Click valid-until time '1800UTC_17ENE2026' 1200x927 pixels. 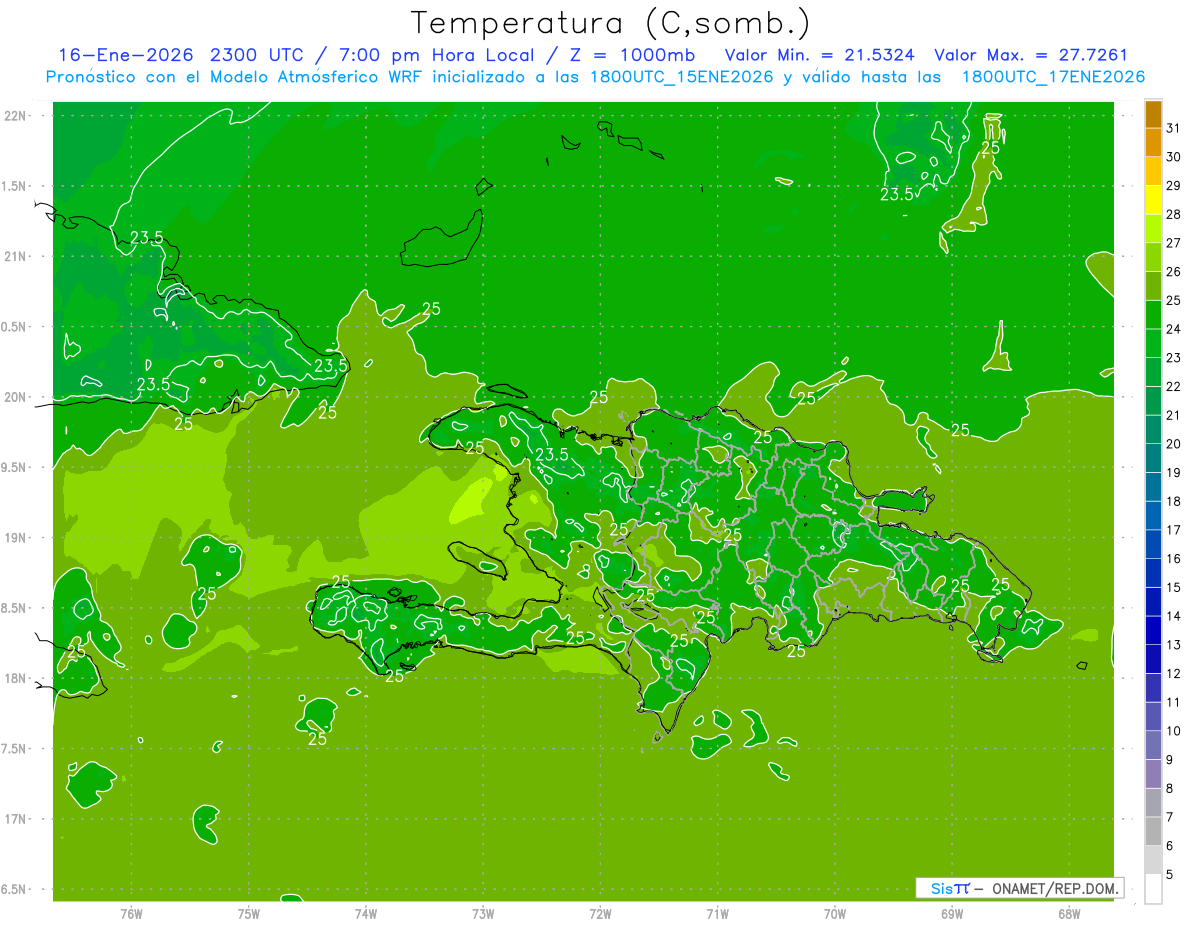coord(1053,77)
